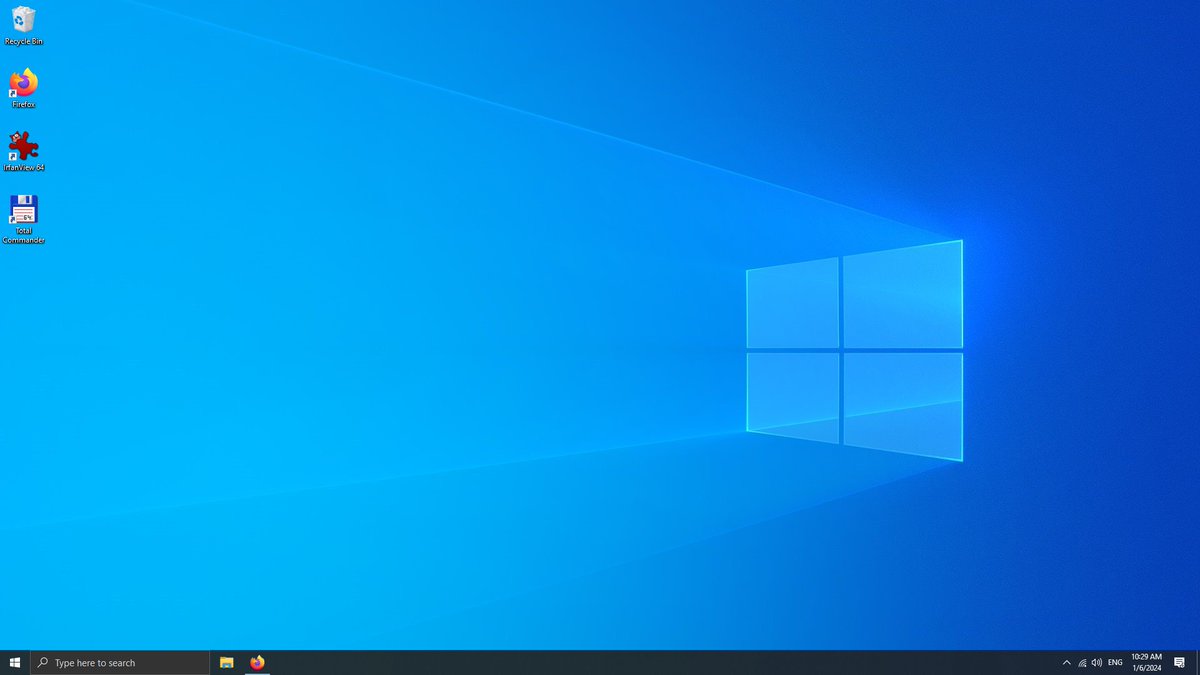Screen dimensions: 1200x675
Task: Click the taskbar search box
Action: click(120, 663)
